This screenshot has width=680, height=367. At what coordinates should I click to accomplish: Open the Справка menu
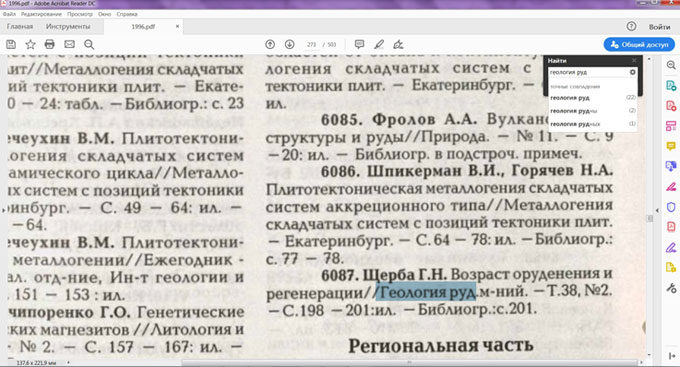[127, 14]
